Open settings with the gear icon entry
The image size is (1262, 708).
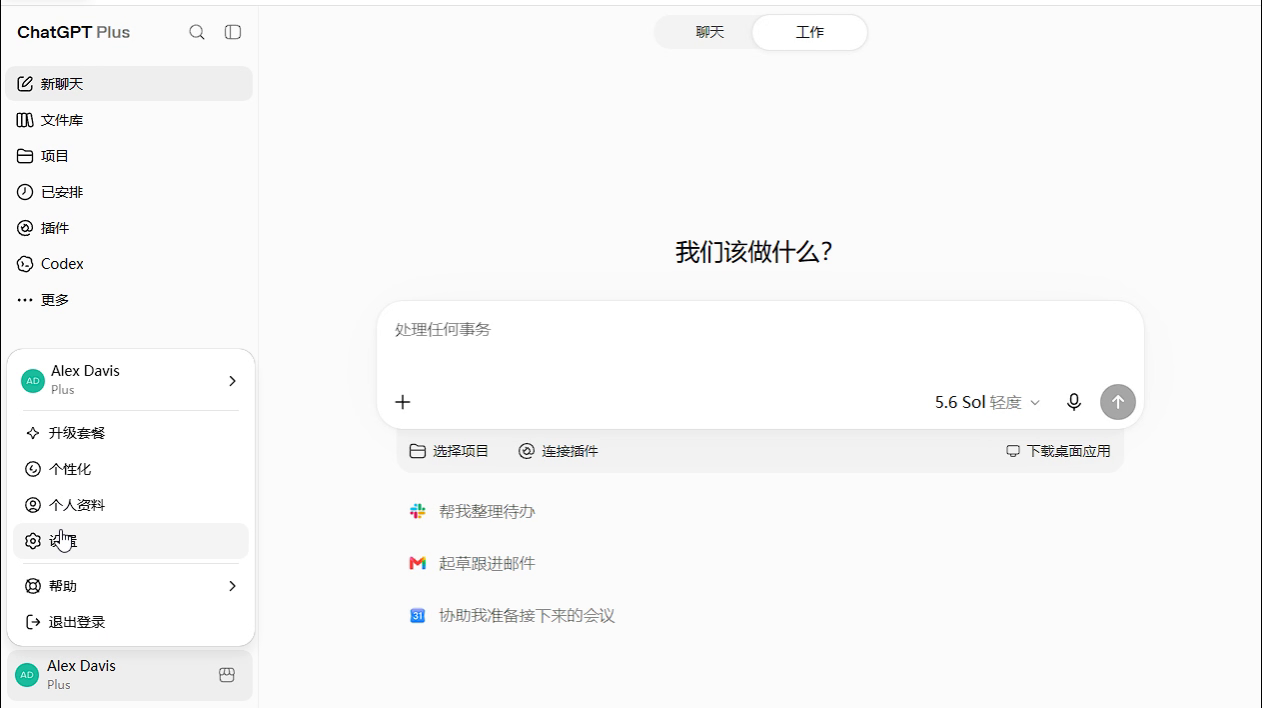click(131, 541)
